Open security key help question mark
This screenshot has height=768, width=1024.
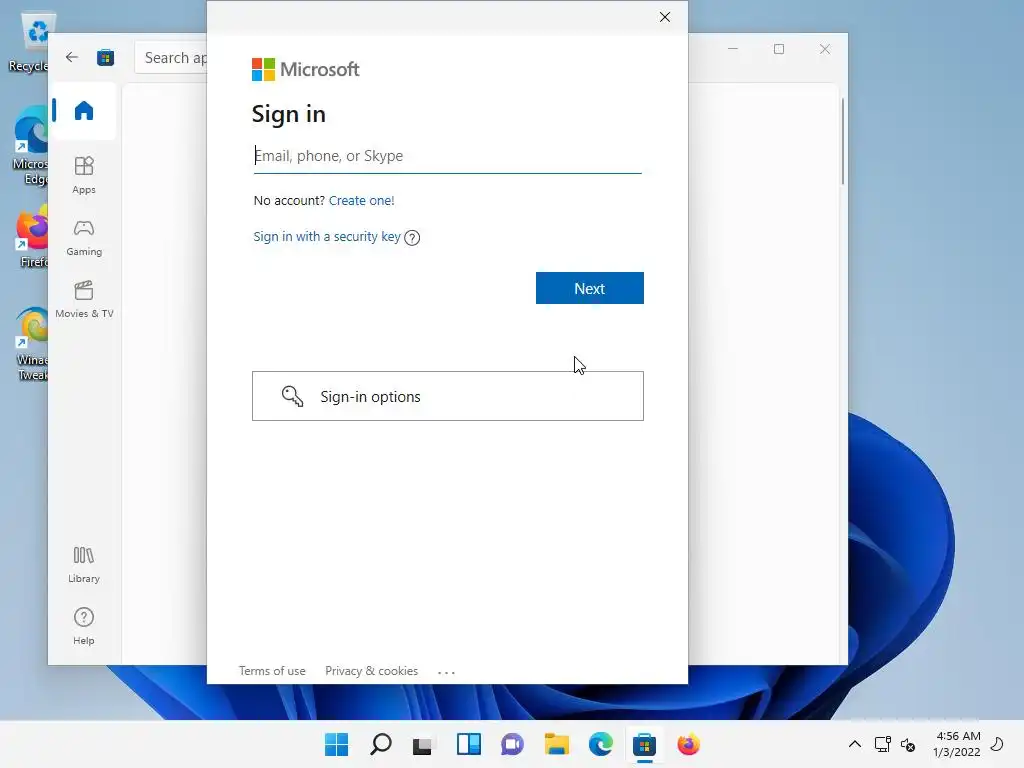[412, 238]
